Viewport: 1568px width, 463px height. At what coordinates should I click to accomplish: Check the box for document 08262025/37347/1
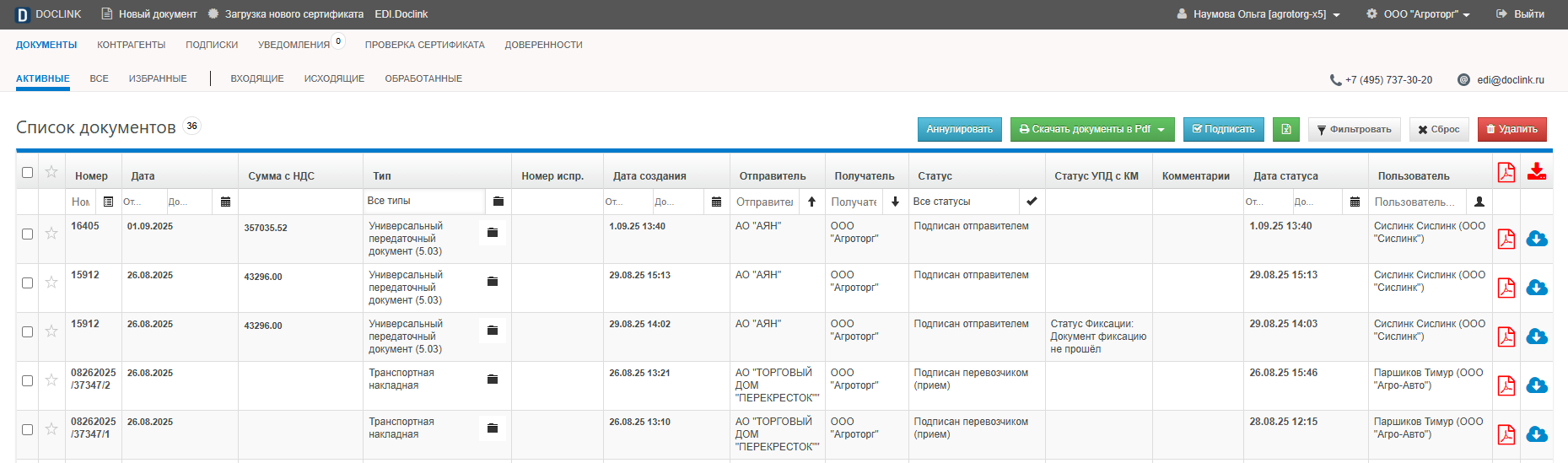pyautogui.click(x=27, y=429)
